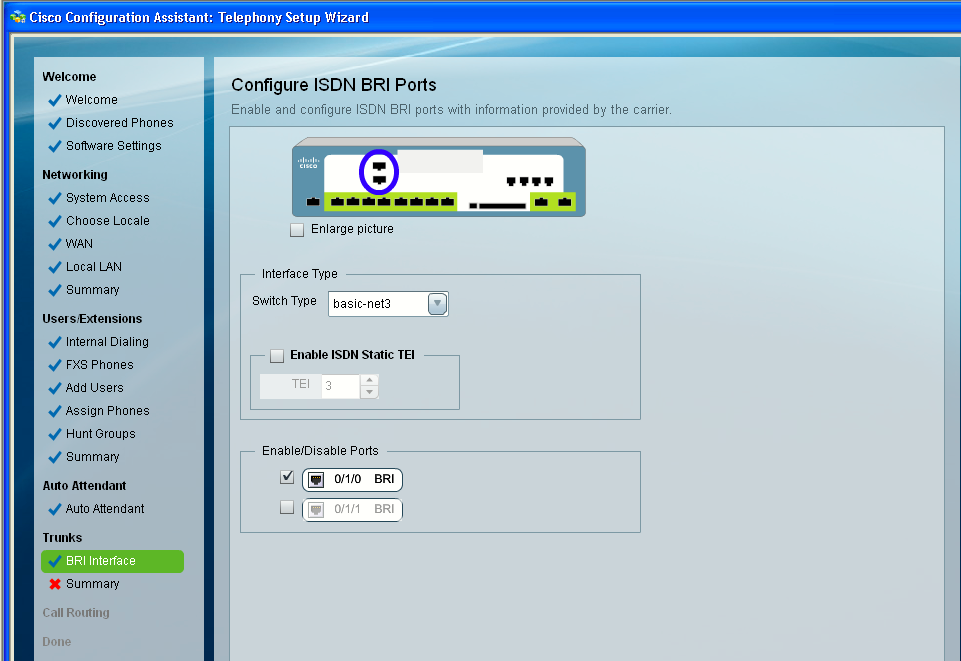
Task: Click the 0/1/0 BRI port jack icon
Action: point(316,480)
